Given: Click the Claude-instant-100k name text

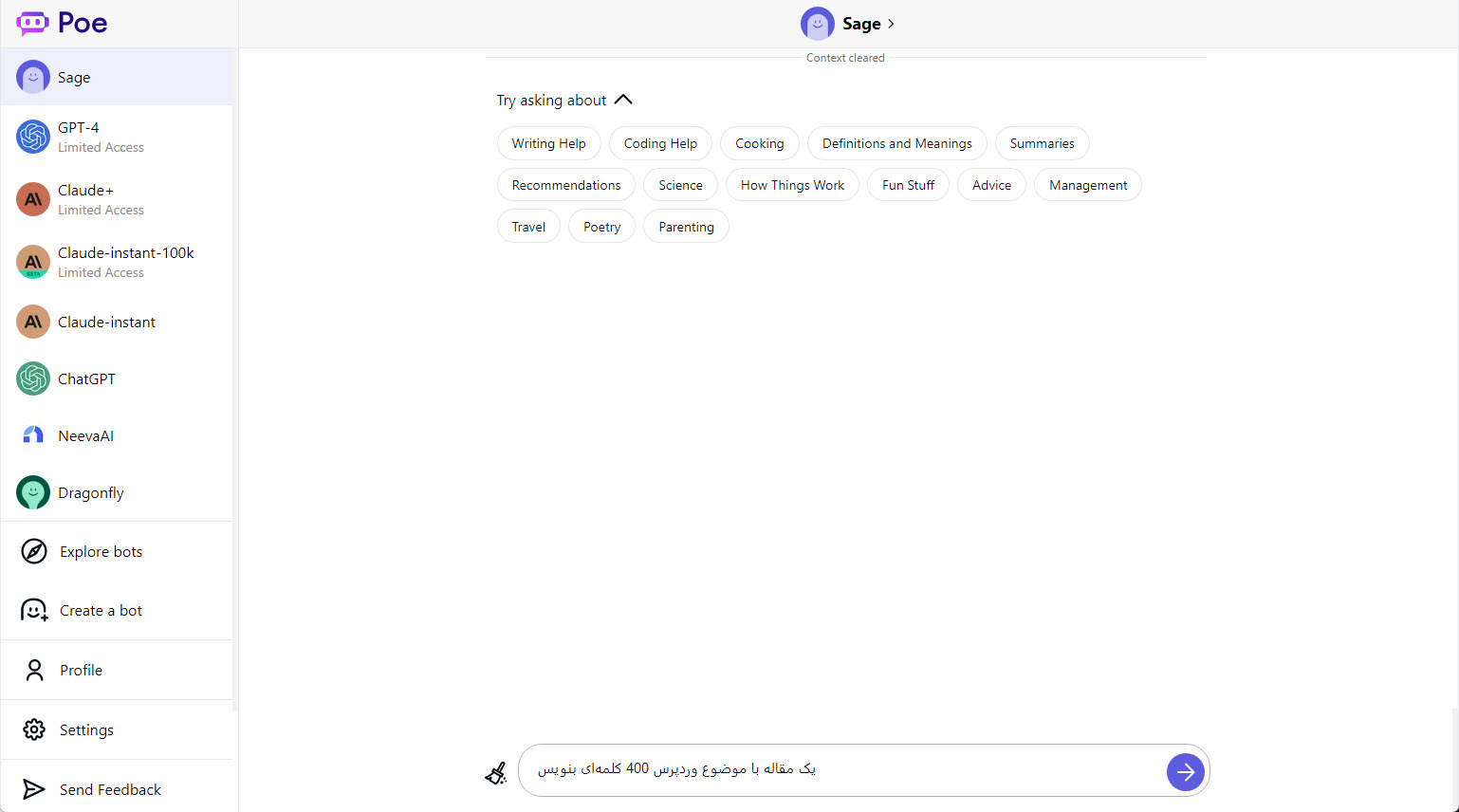Looking at the screenshot, I should tap(126, 252).
